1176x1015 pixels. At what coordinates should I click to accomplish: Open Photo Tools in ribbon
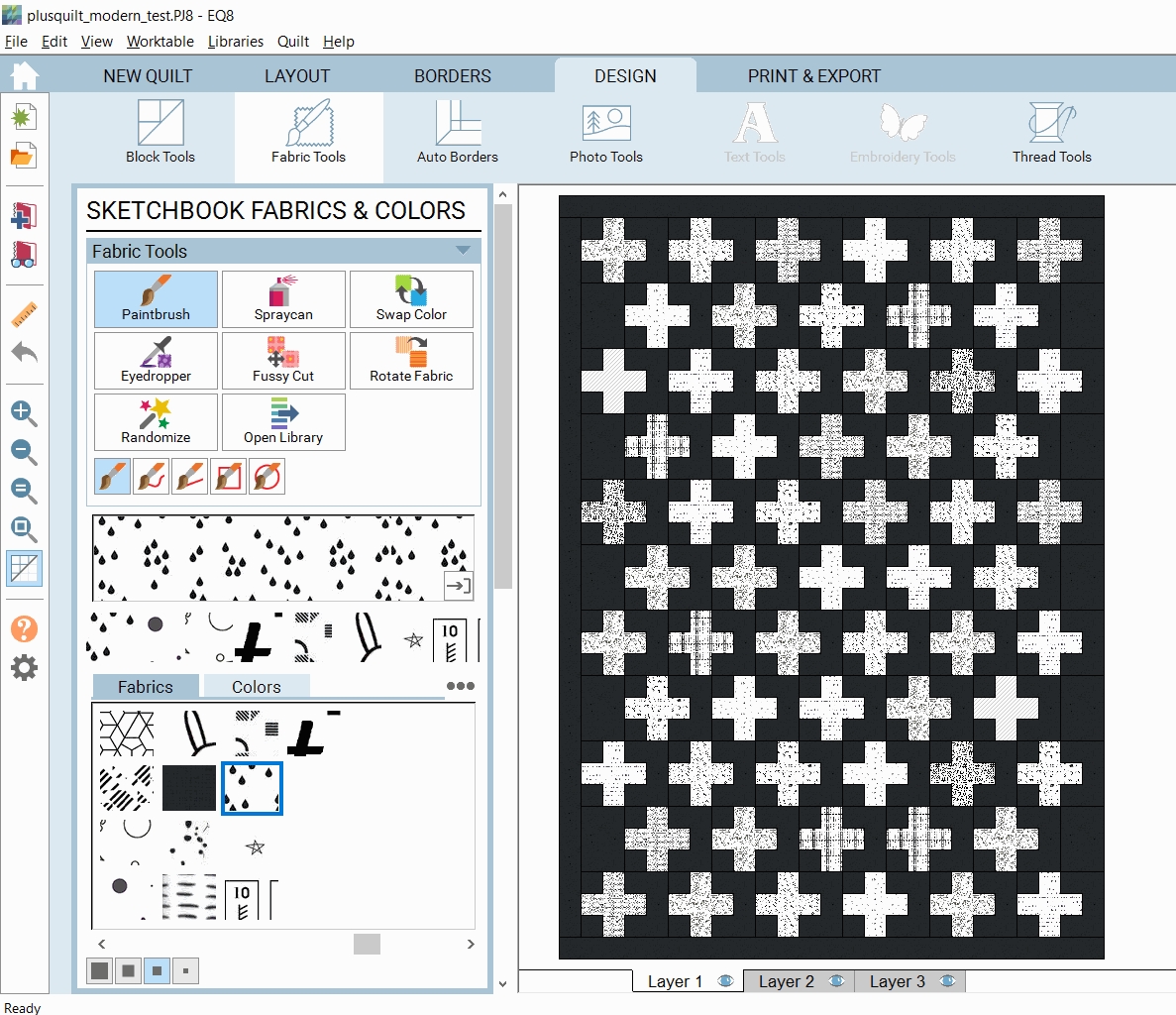click(x=606, y=132)
